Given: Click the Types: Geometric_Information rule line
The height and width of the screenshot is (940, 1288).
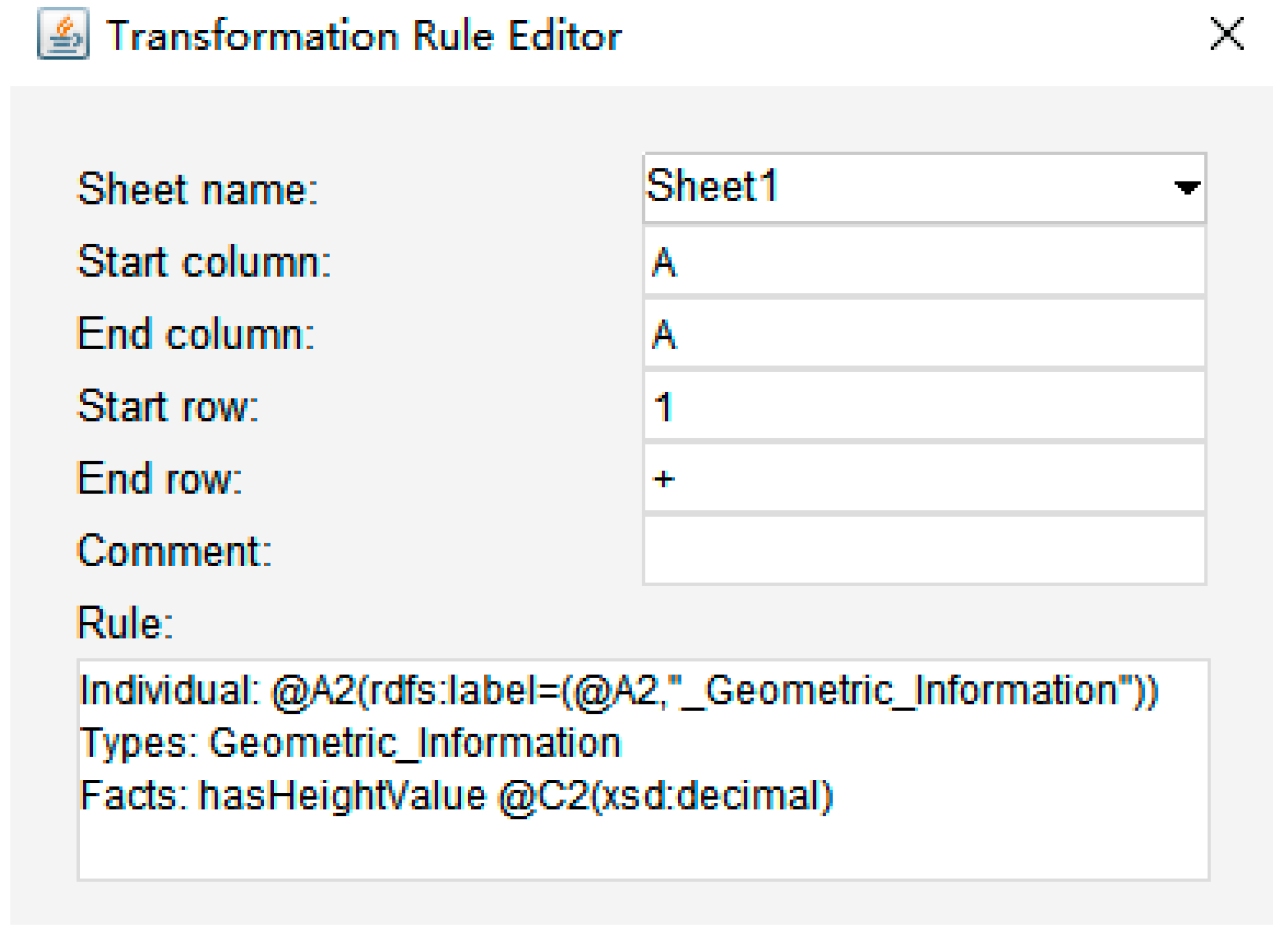Looking at the screenshot, I should point(350,743).
